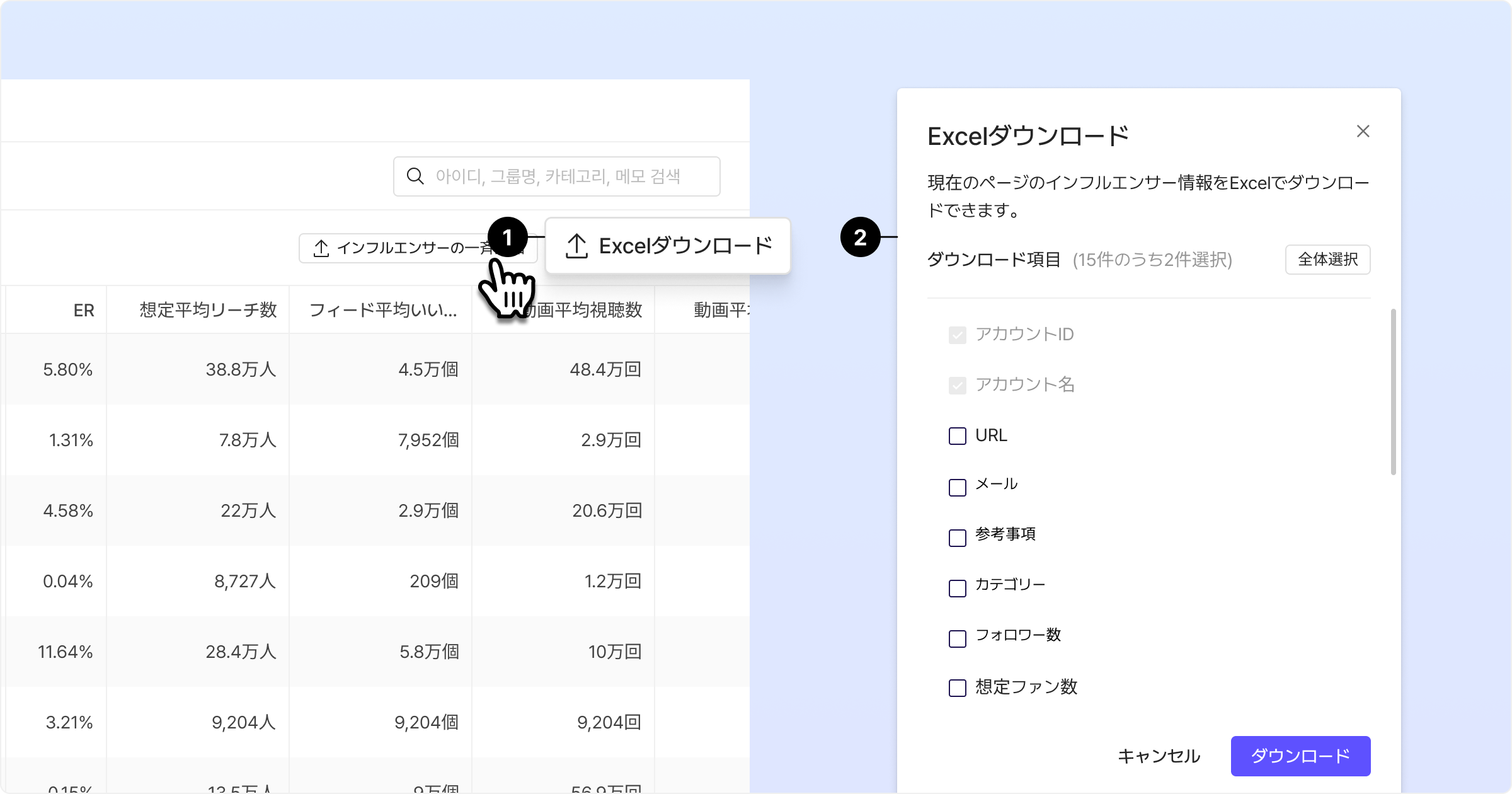
Task: Click step marker number 2
Action: pos(860,238)
